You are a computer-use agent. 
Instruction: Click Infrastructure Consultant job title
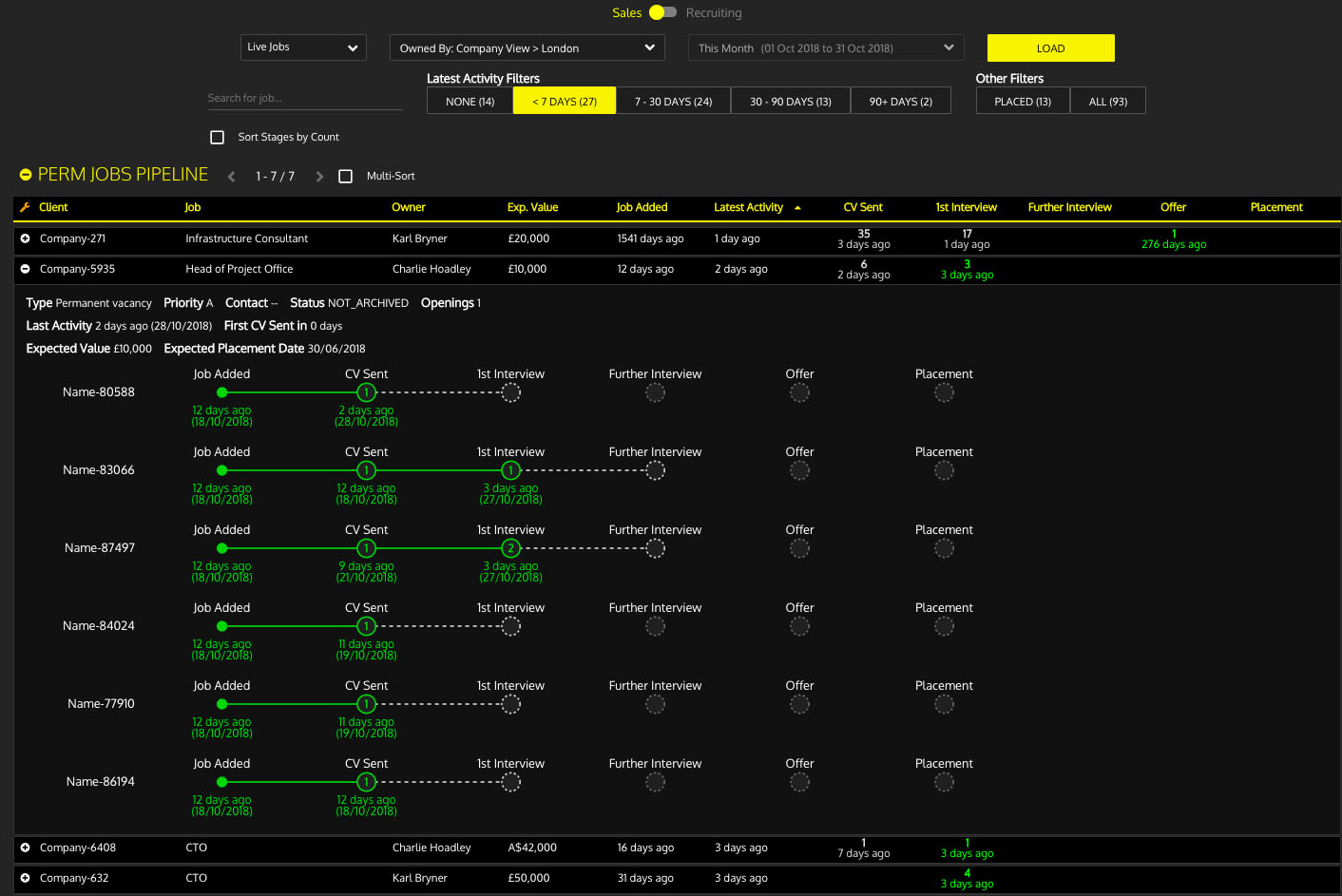247,238
